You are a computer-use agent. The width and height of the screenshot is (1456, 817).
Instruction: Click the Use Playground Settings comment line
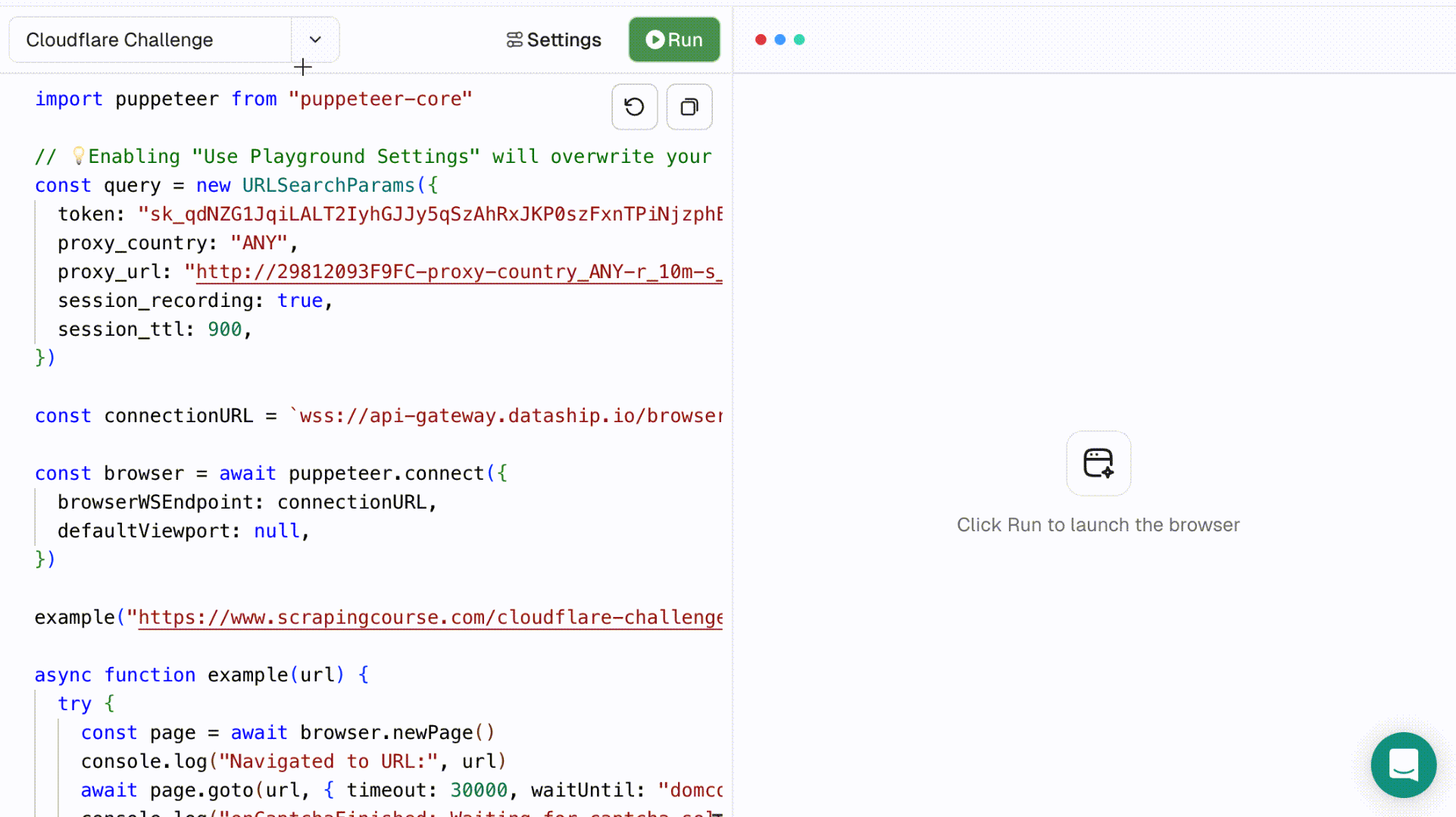pos(373,156)
